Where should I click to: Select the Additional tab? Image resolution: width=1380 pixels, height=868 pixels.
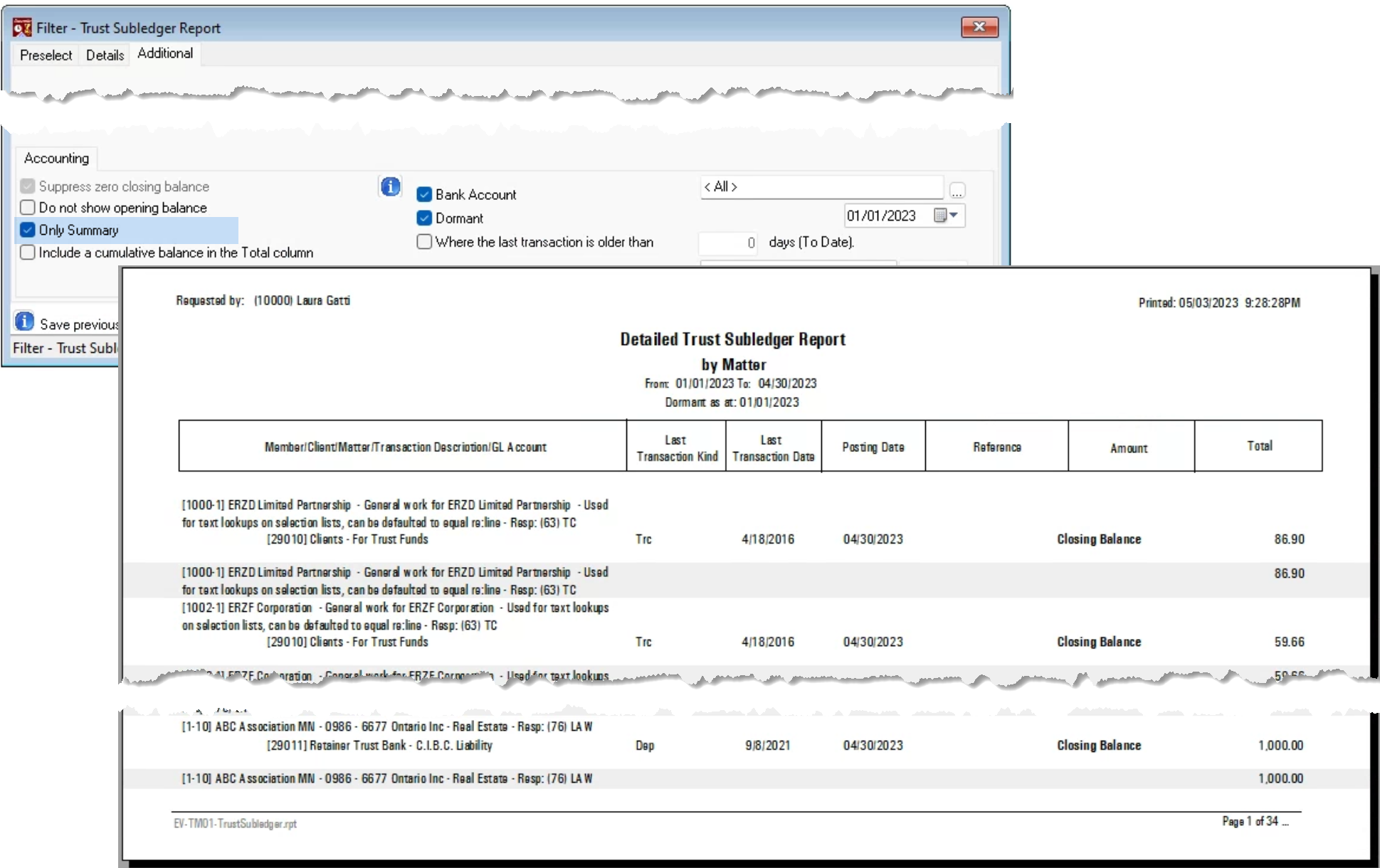tap(165, 53)
